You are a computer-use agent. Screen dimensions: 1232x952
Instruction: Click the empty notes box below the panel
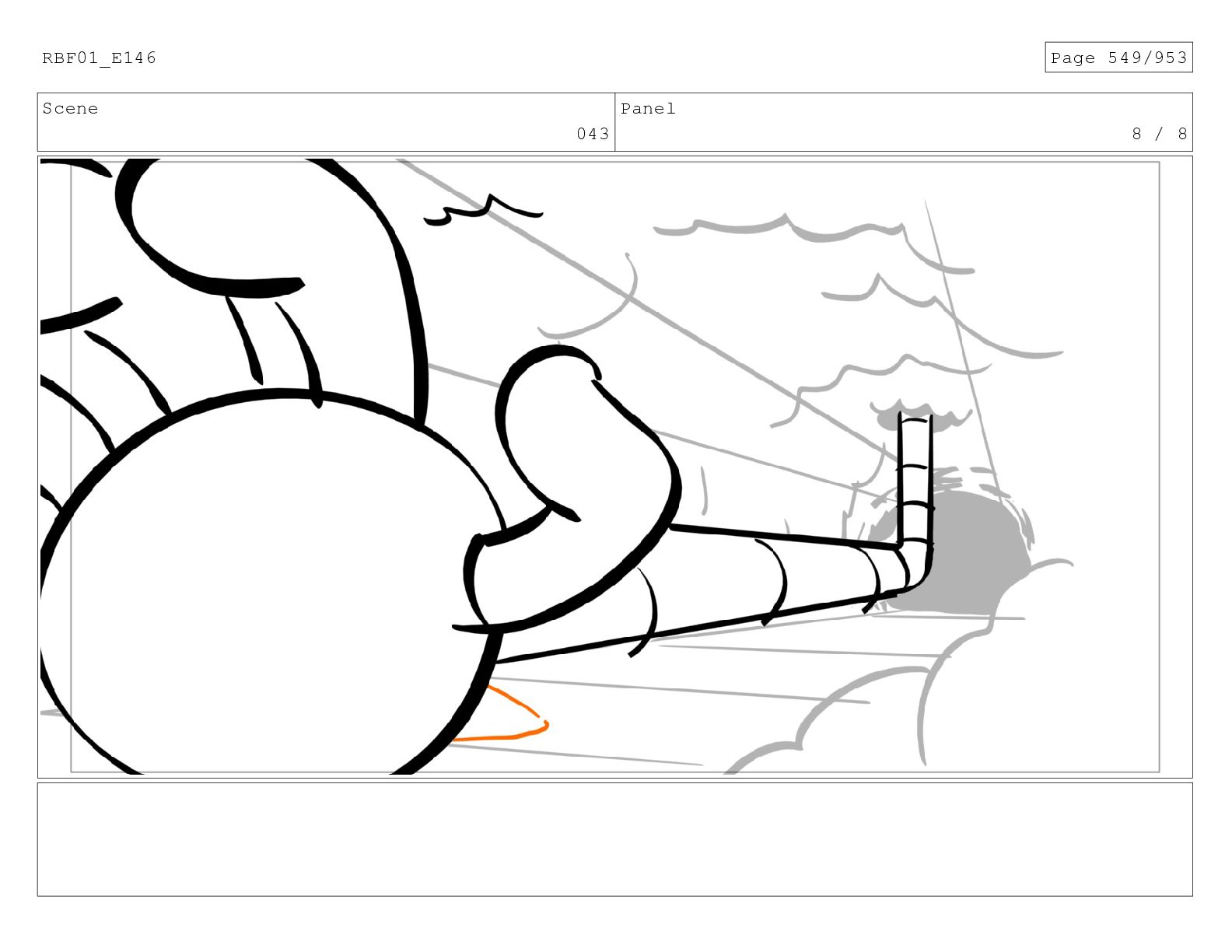[614, 839]
